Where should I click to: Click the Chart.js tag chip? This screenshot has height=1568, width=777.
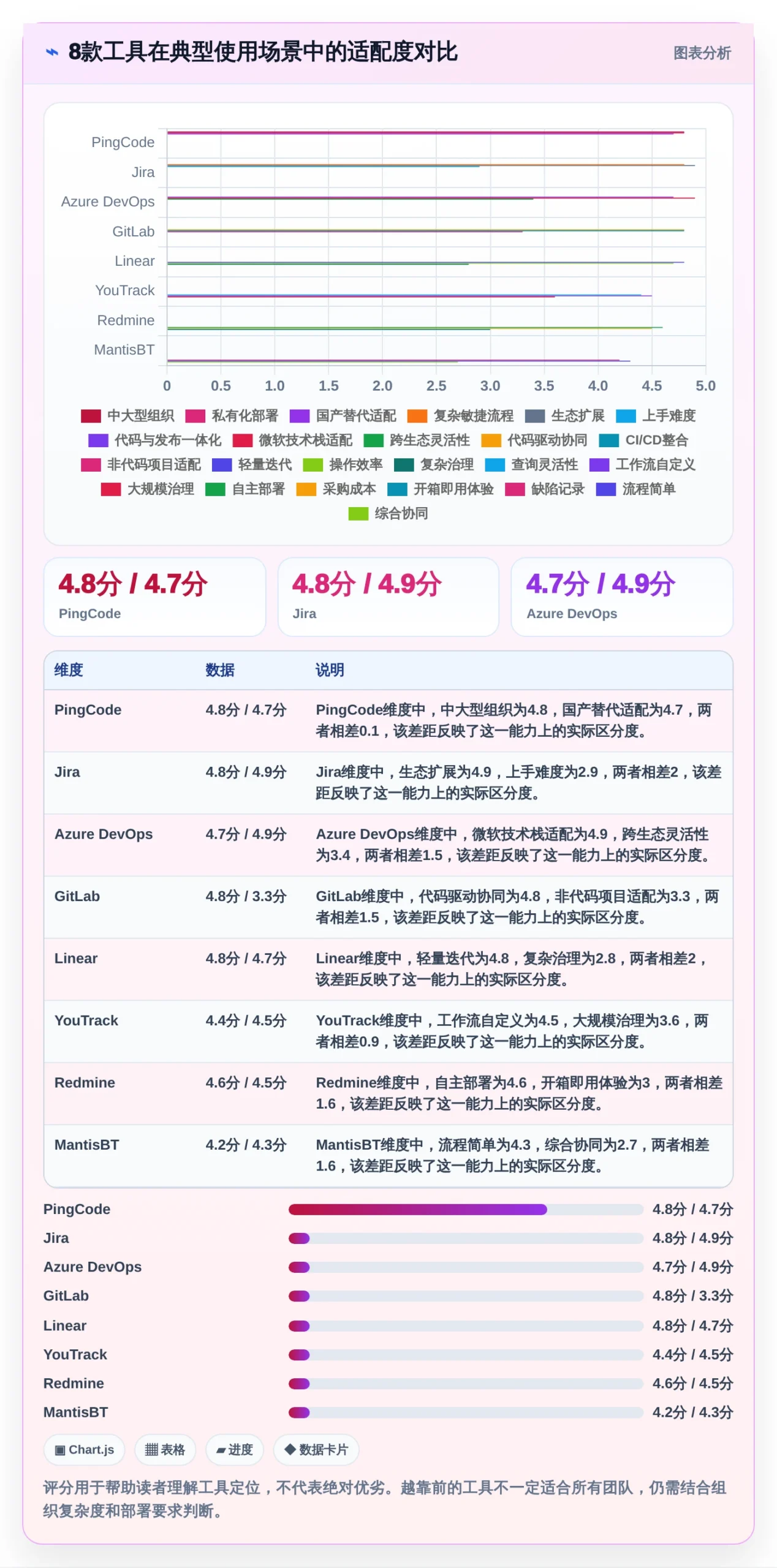tap(85, 1450)
